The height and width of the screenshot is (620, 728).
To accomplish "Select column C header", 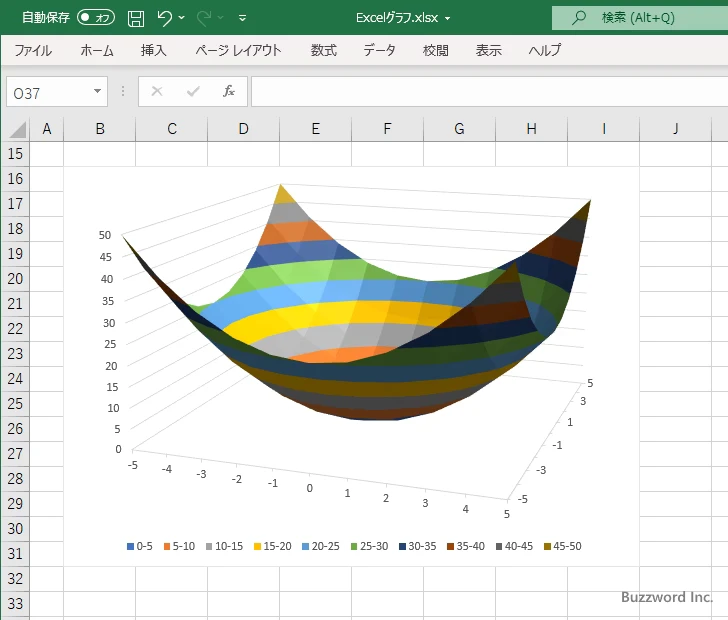I will (172, 129).
